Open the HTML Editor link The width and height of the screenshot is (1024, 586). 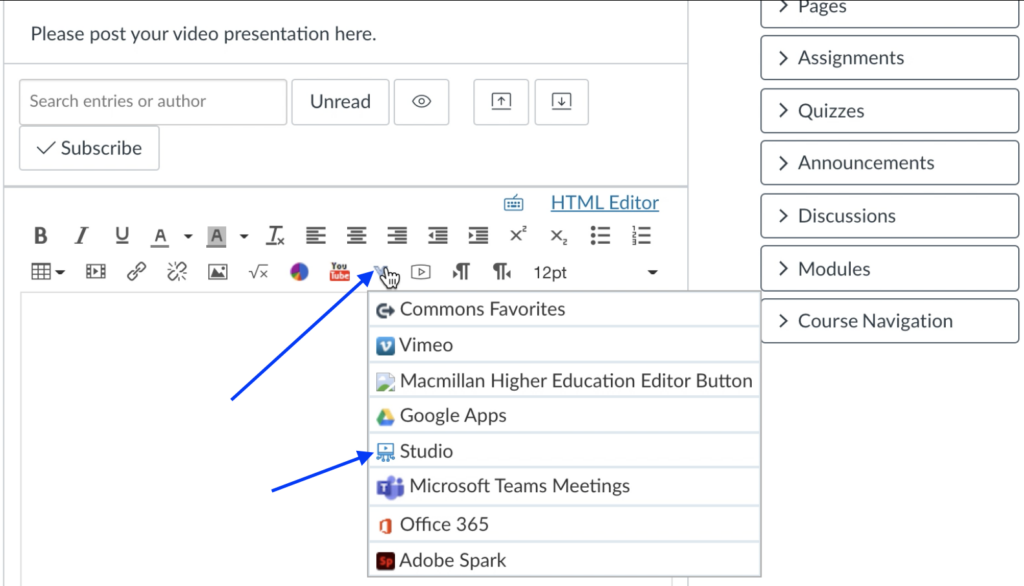(x=604, y=203)
